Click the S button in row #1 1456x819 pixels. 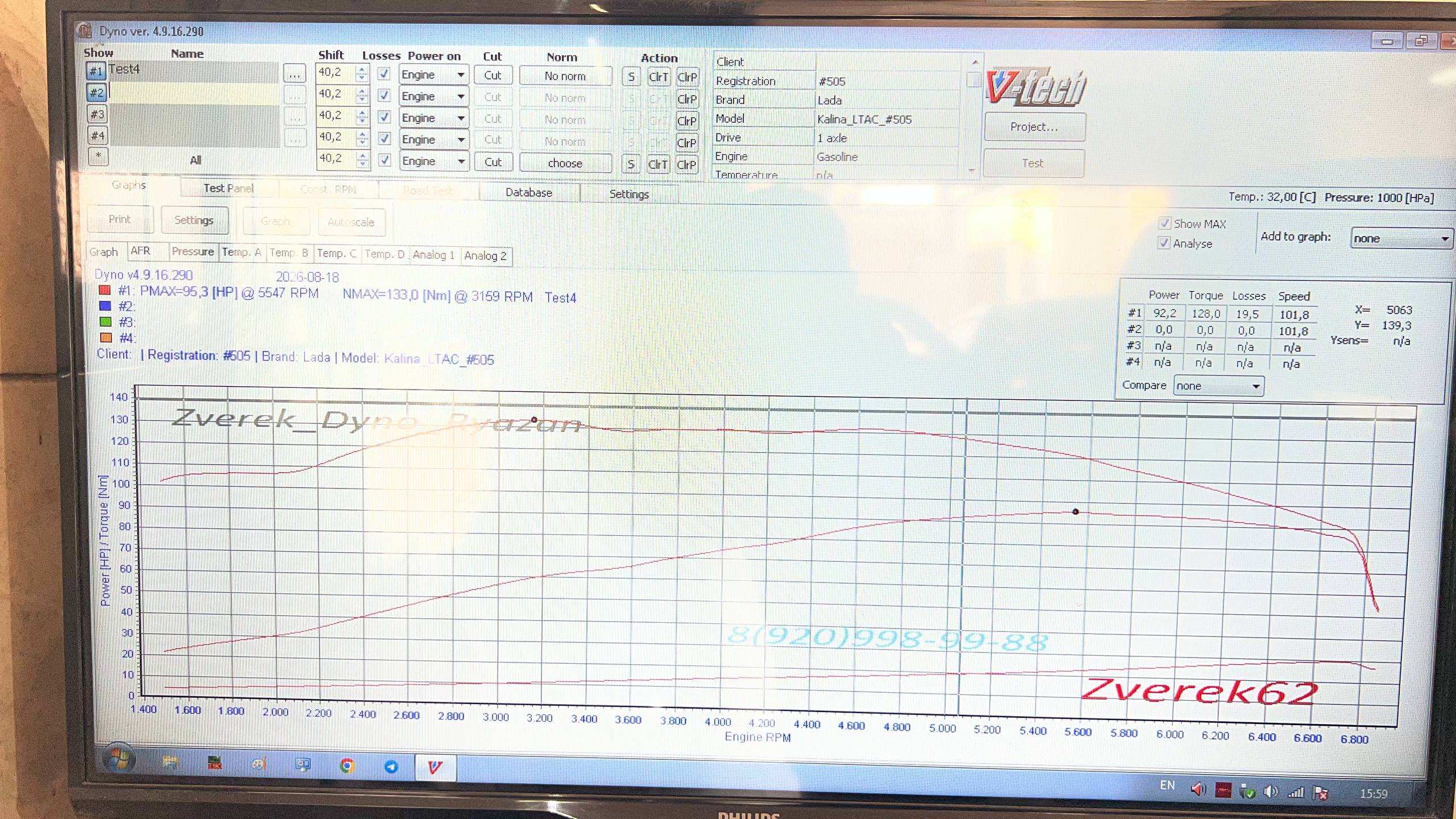tap(631, 77)
